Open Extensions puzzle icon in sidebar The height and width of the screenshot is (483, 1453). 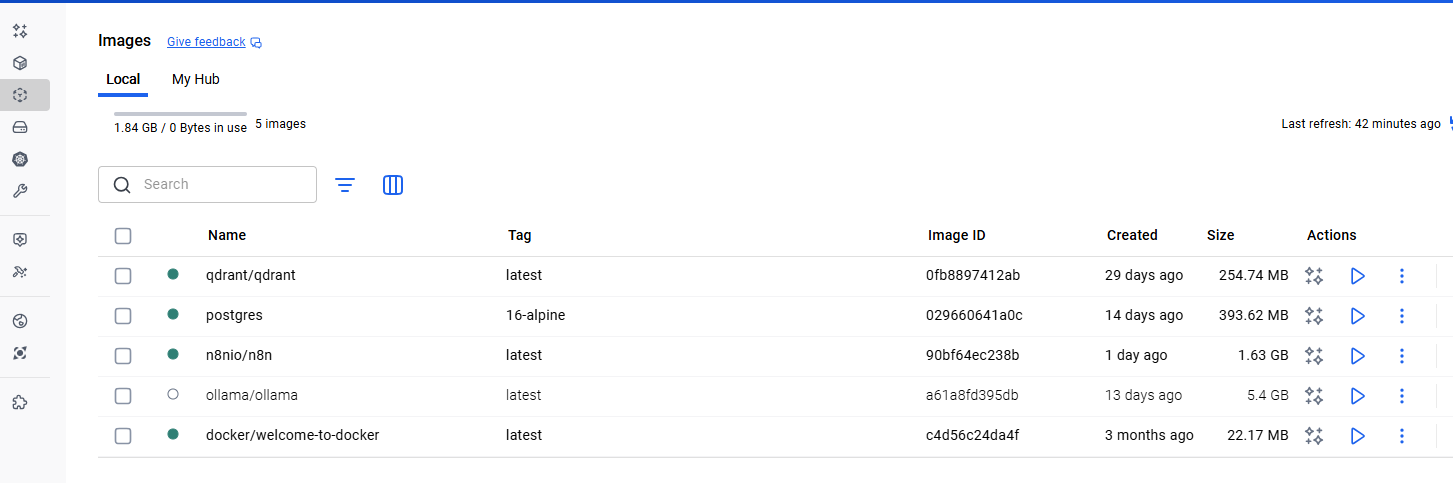tap(20, 402)
